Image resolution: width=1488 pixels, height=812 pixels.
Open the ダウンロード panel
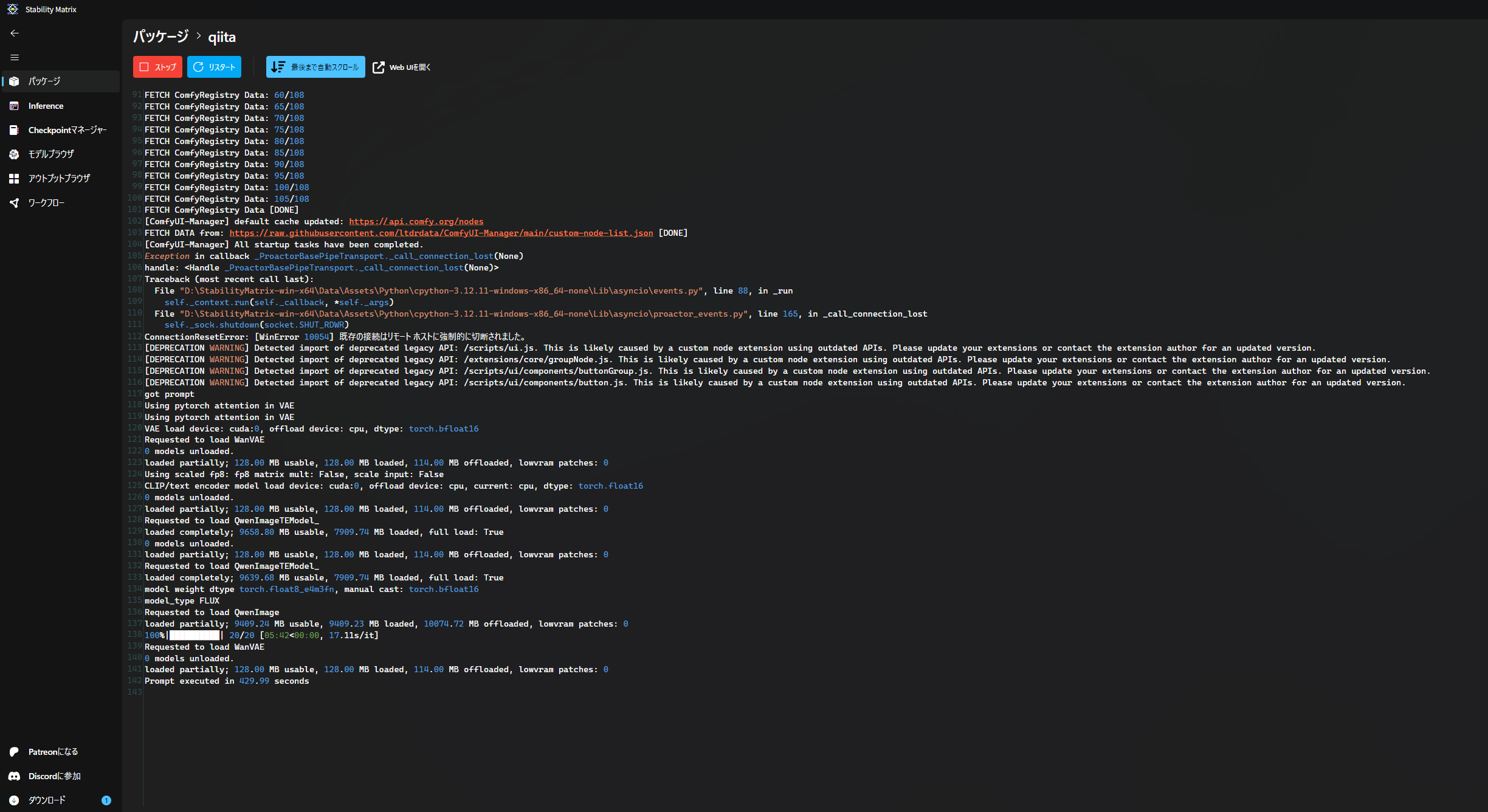[x=47, y=800]
